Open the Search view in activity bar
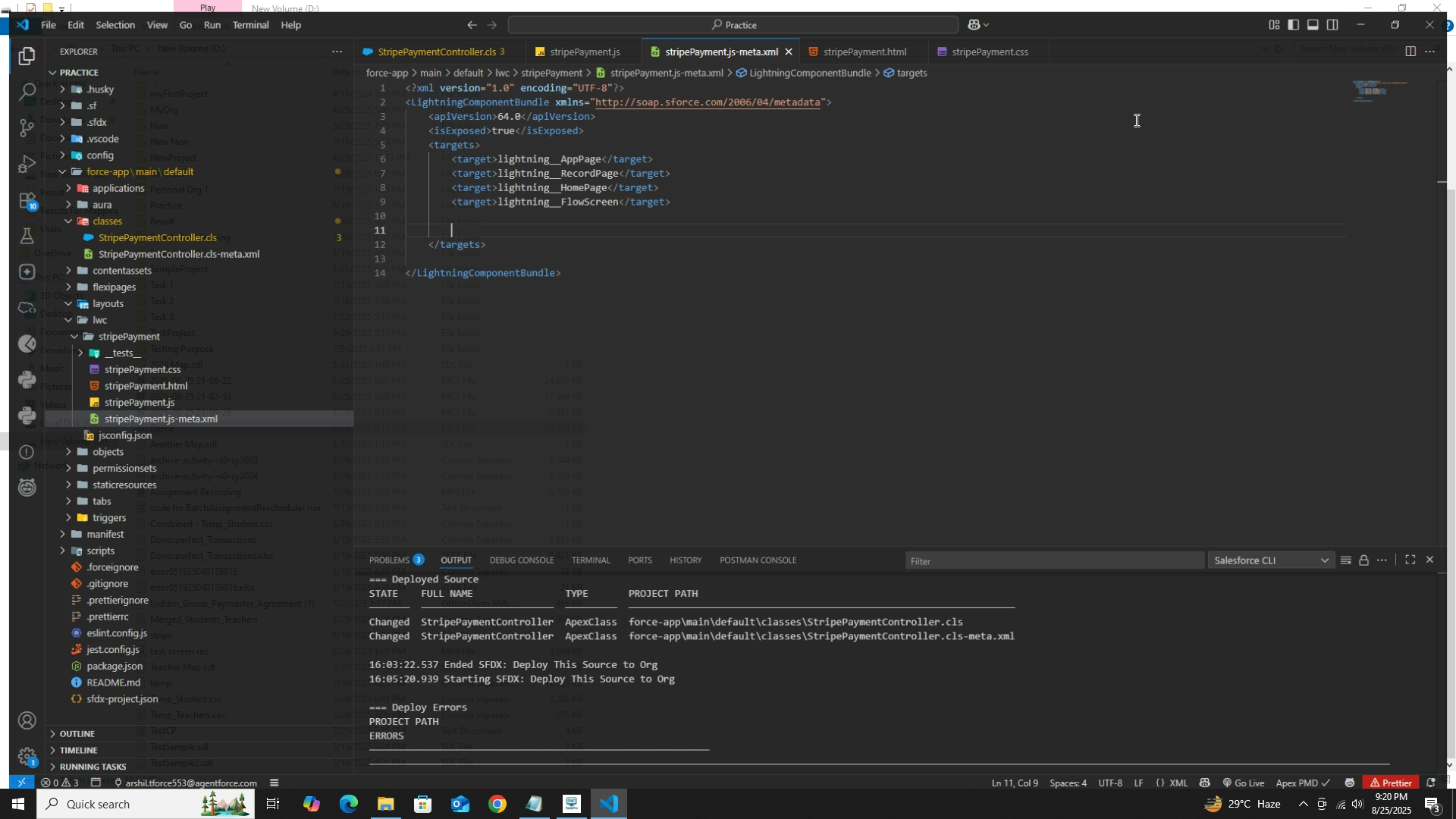This screenshot has height=819, width=1456. [27, 92]
